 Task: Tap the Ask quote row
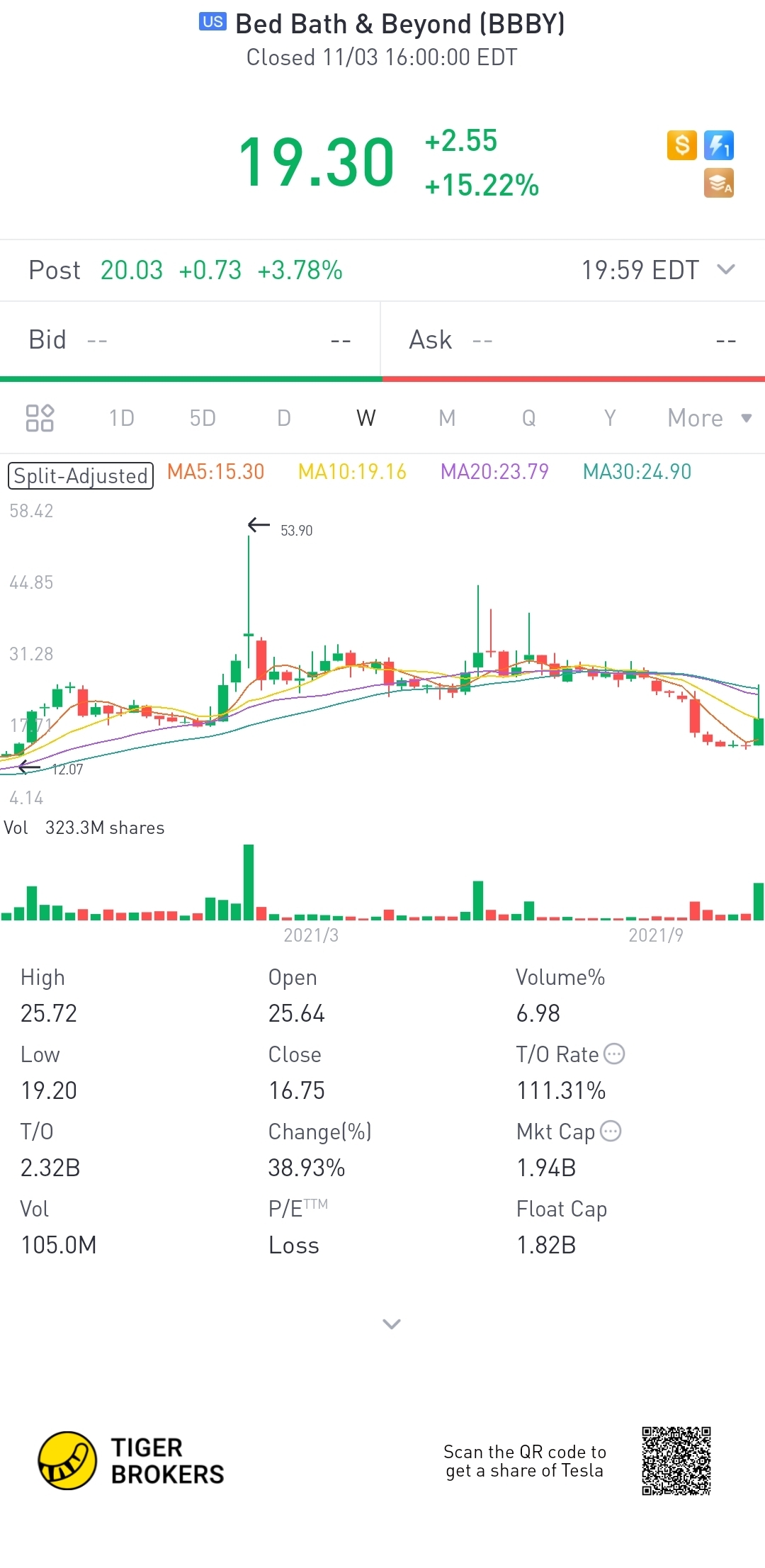(x=573, y=340)
